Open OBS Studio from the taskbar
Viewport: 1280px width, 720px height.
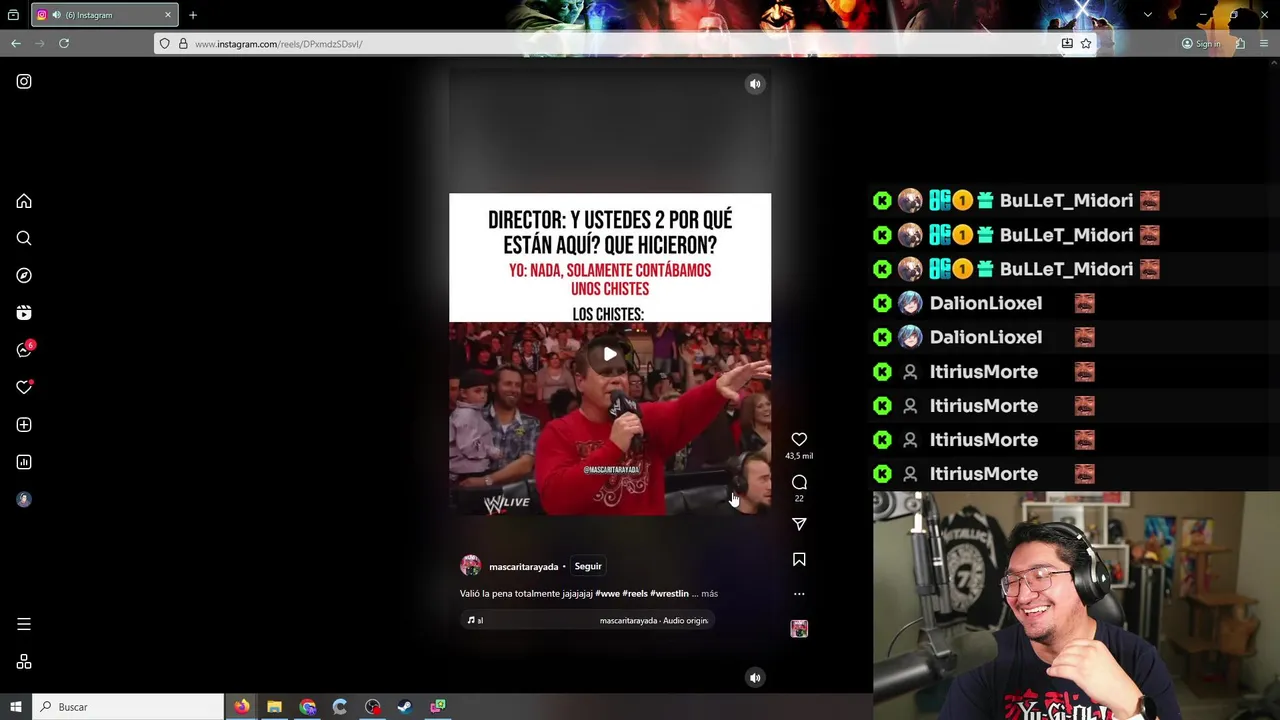pos(373,707)
